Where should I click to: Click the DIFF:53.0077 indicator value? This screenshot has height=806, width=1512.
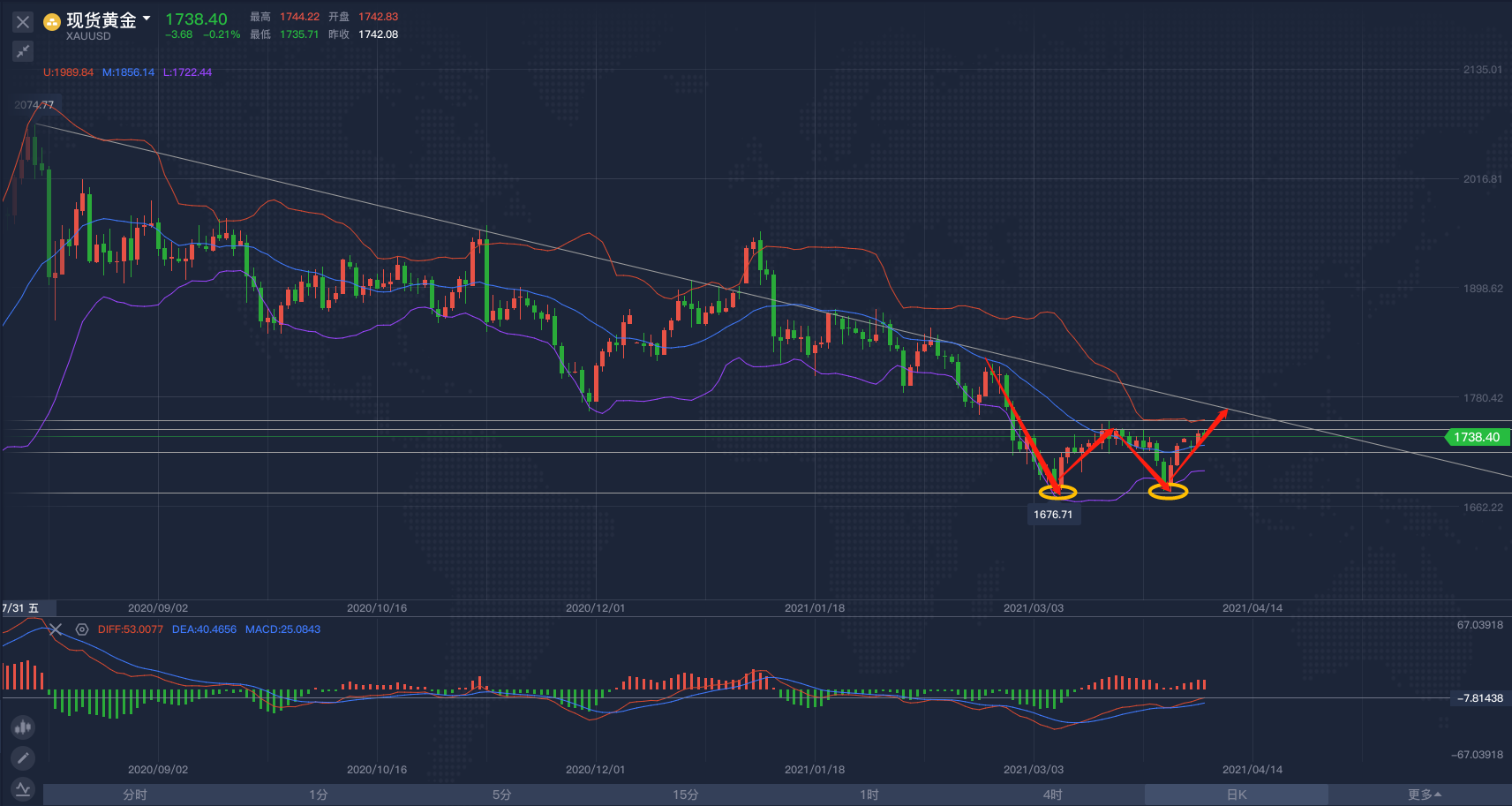(x=131, y=629)
